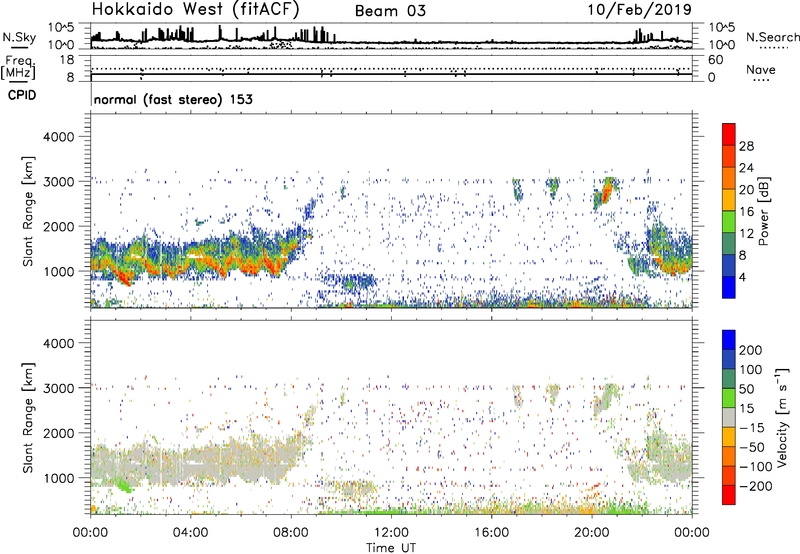Click the Power [dB] colorbar title

(763, 211)
